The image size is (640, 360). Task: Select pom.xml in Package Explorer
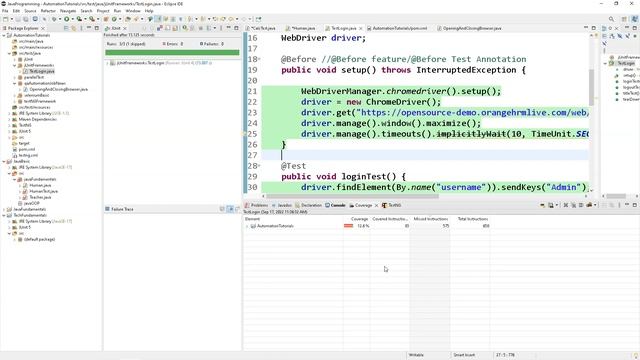(x=27, y=149)
